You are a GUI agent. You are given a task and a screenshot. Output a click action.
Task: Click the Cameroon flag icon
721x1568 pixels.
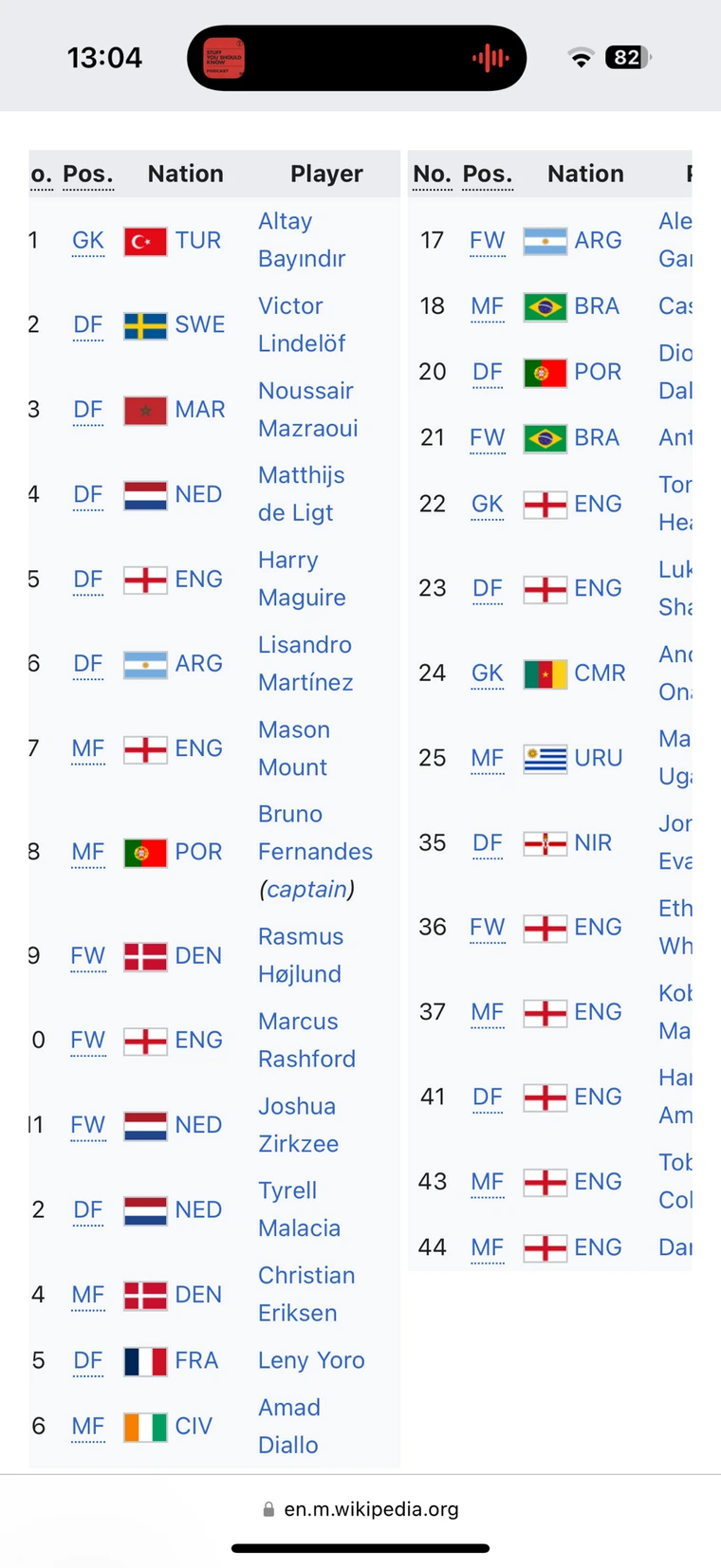tap(545, 673)
